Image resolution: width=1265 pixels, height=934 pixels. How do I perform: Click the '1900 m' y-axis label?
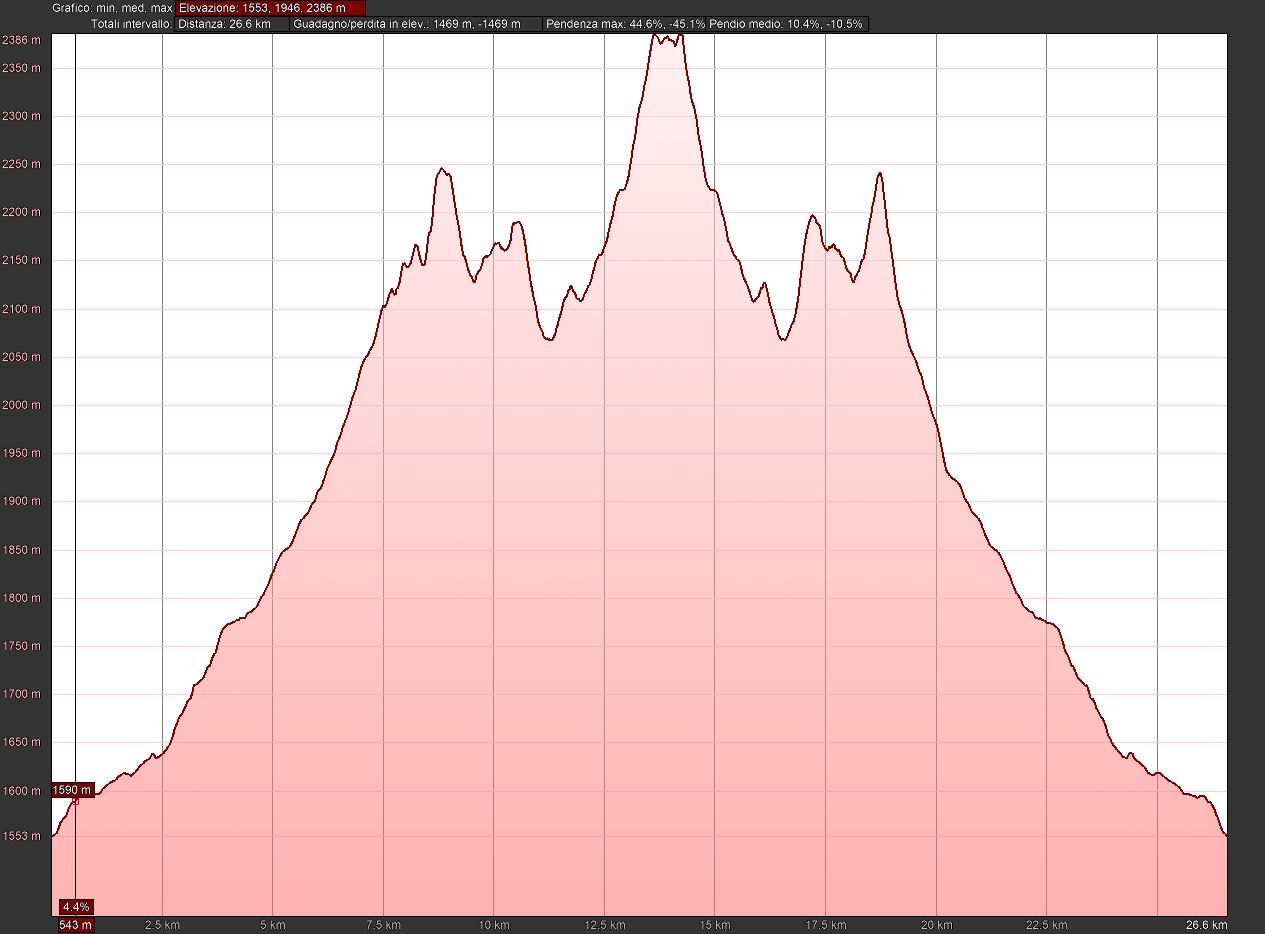click(21, 501)
